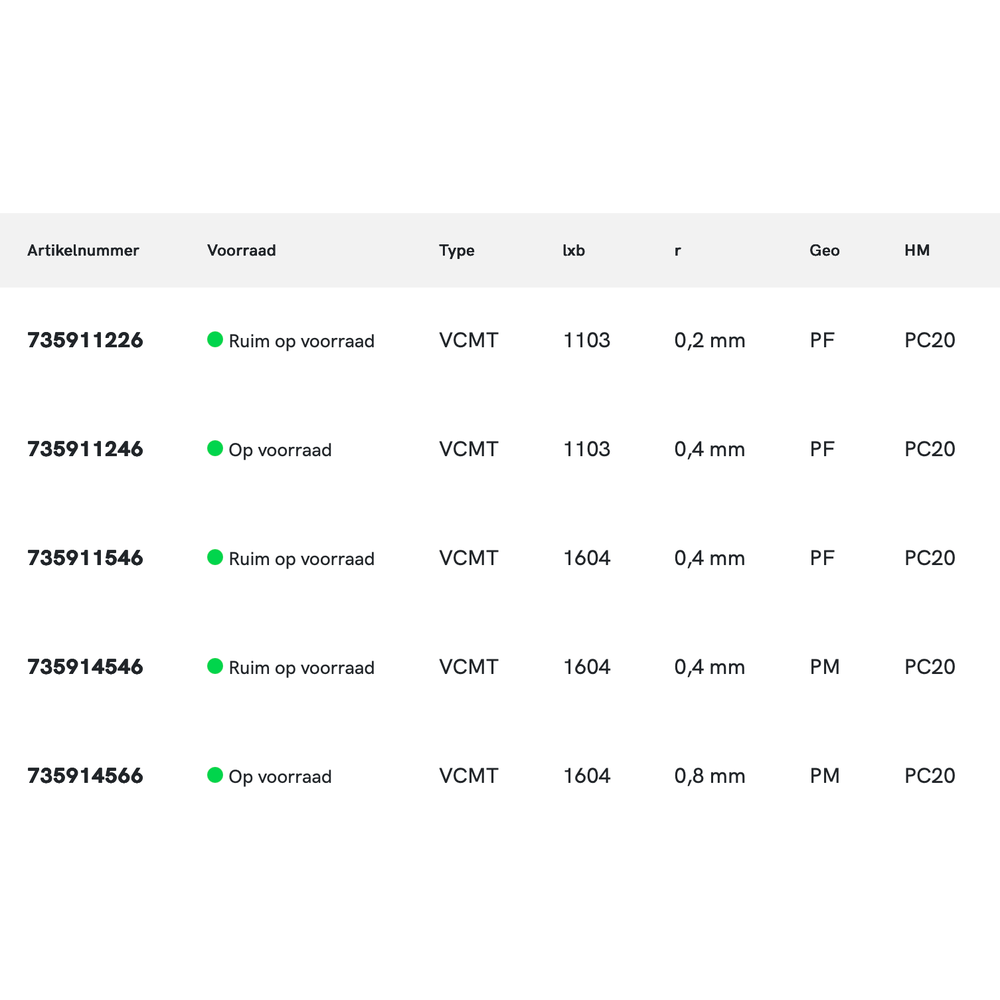1000x1000 pixels.
Task: Click the green stock dot for 735914546
Action: 215,667
